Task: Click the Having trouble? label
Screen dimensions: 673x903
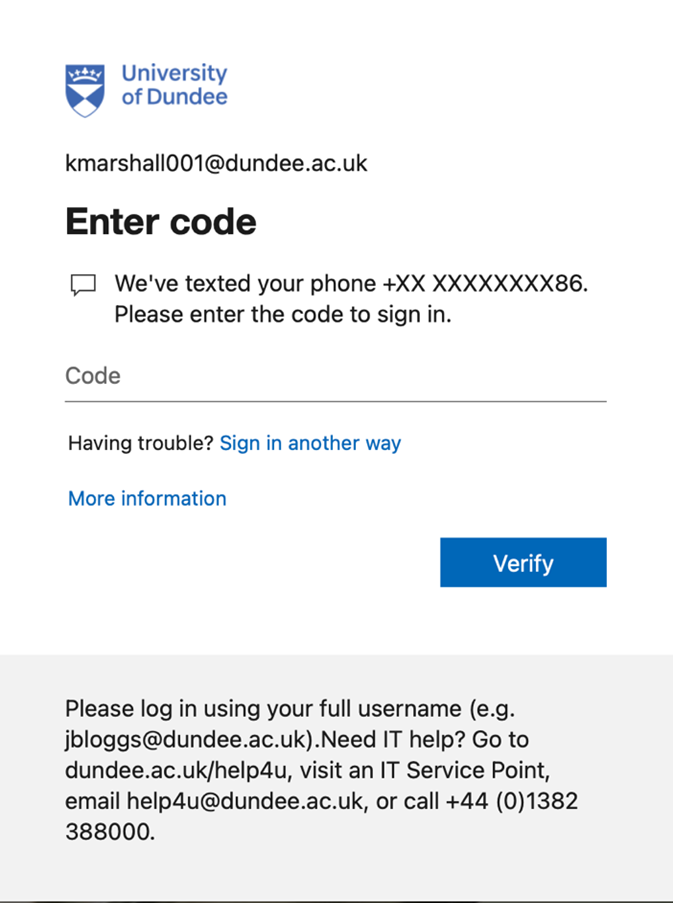Action: click(x=141, y=443)
